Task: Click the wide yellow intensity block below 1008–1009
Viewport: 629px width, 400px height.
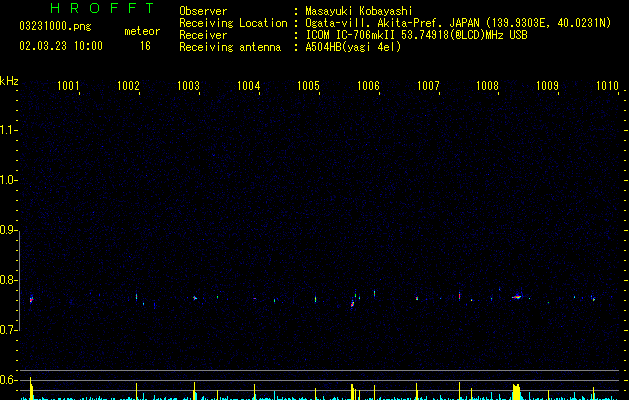Action: [516, 392]
